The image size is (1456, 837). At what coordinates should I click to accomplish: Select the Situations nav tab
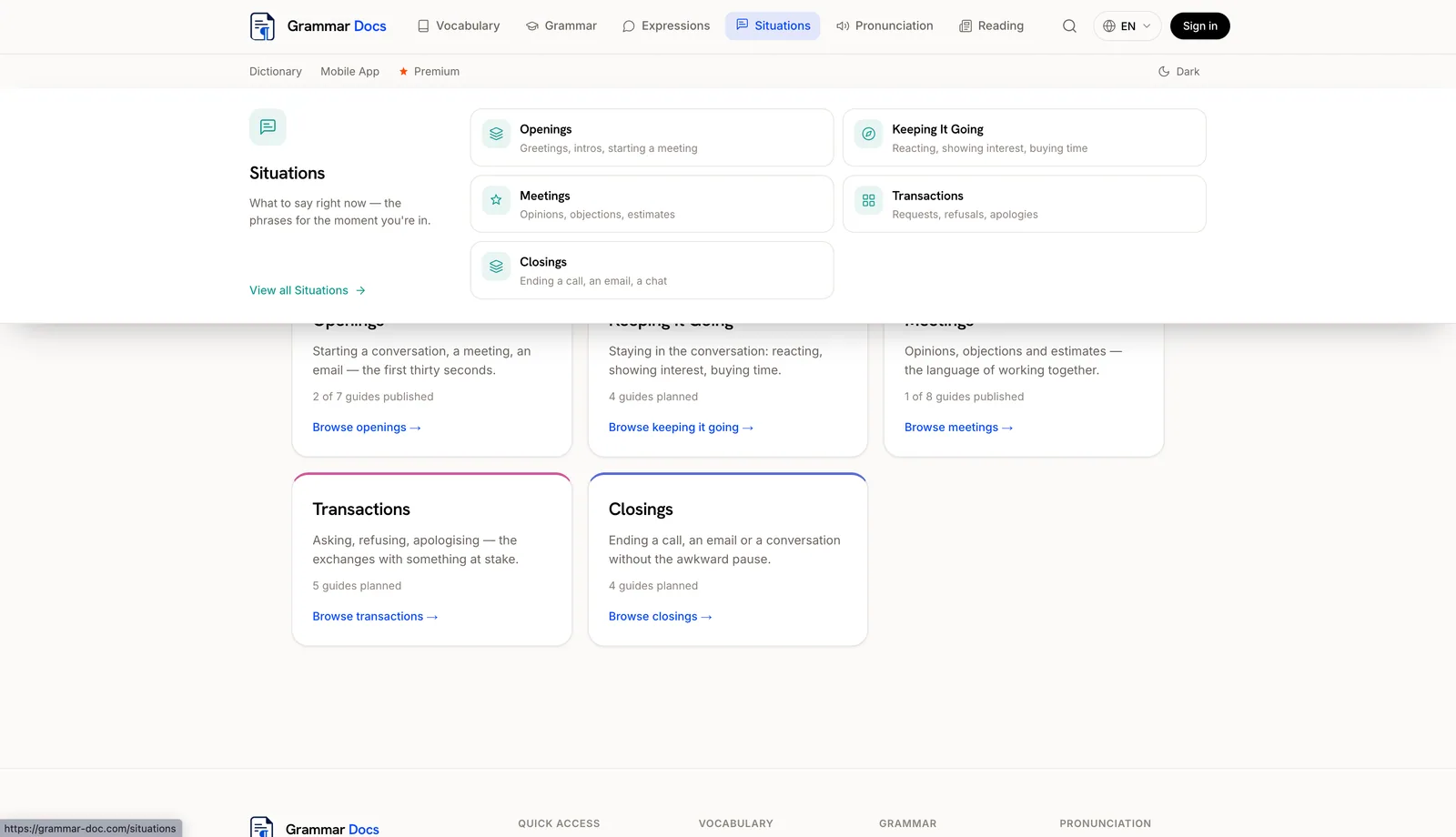coord(773,26)
